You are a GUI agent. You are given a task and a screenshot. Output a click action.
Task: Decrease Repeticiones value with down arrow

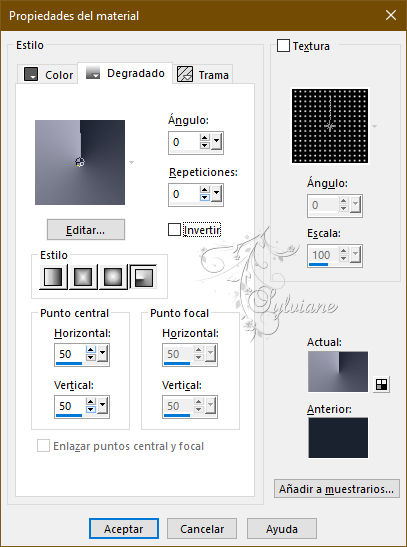[x=205, y=198]
